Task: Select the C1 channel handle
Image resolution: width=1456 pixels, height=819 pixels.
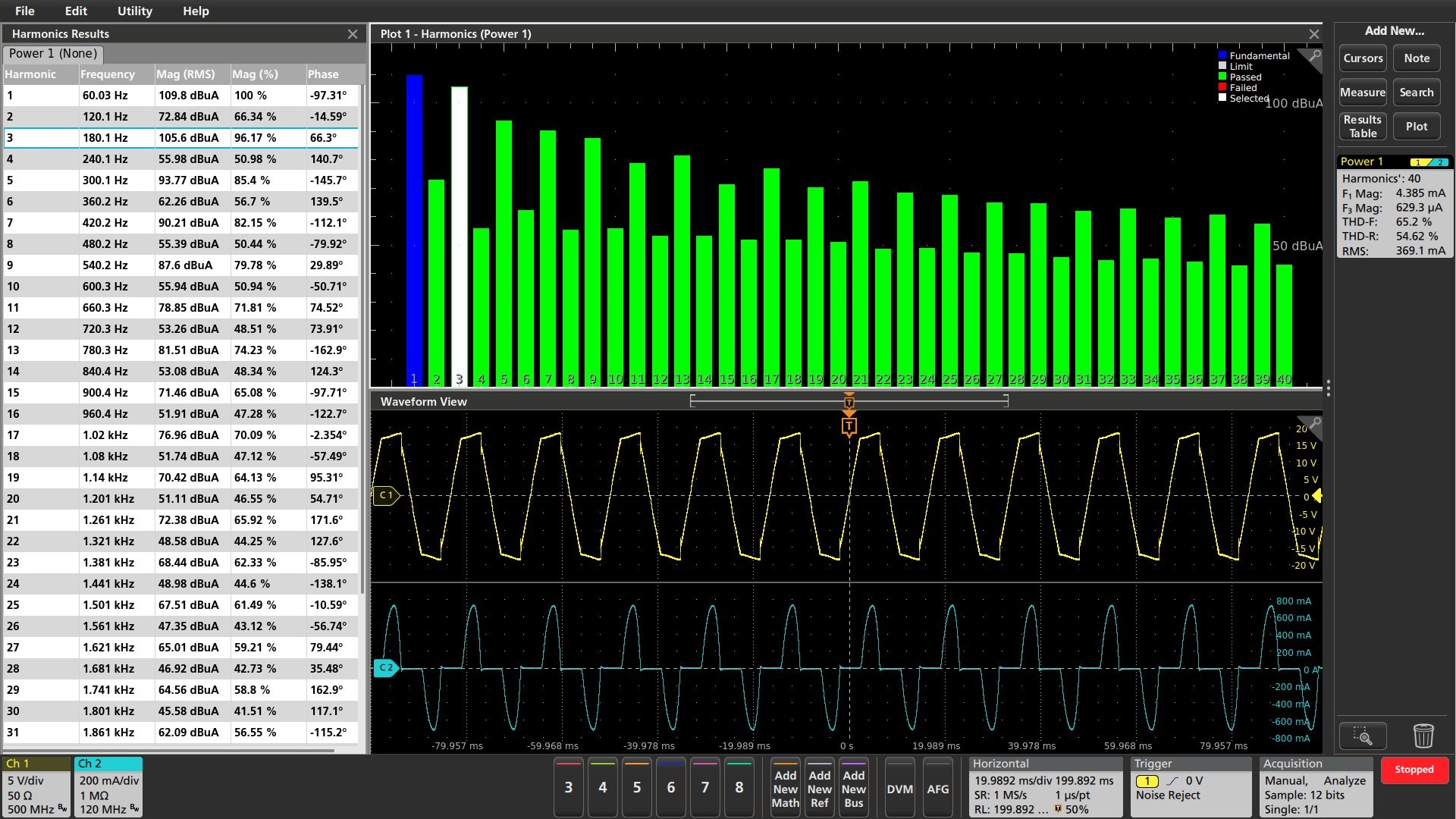Action: [386, 495]
